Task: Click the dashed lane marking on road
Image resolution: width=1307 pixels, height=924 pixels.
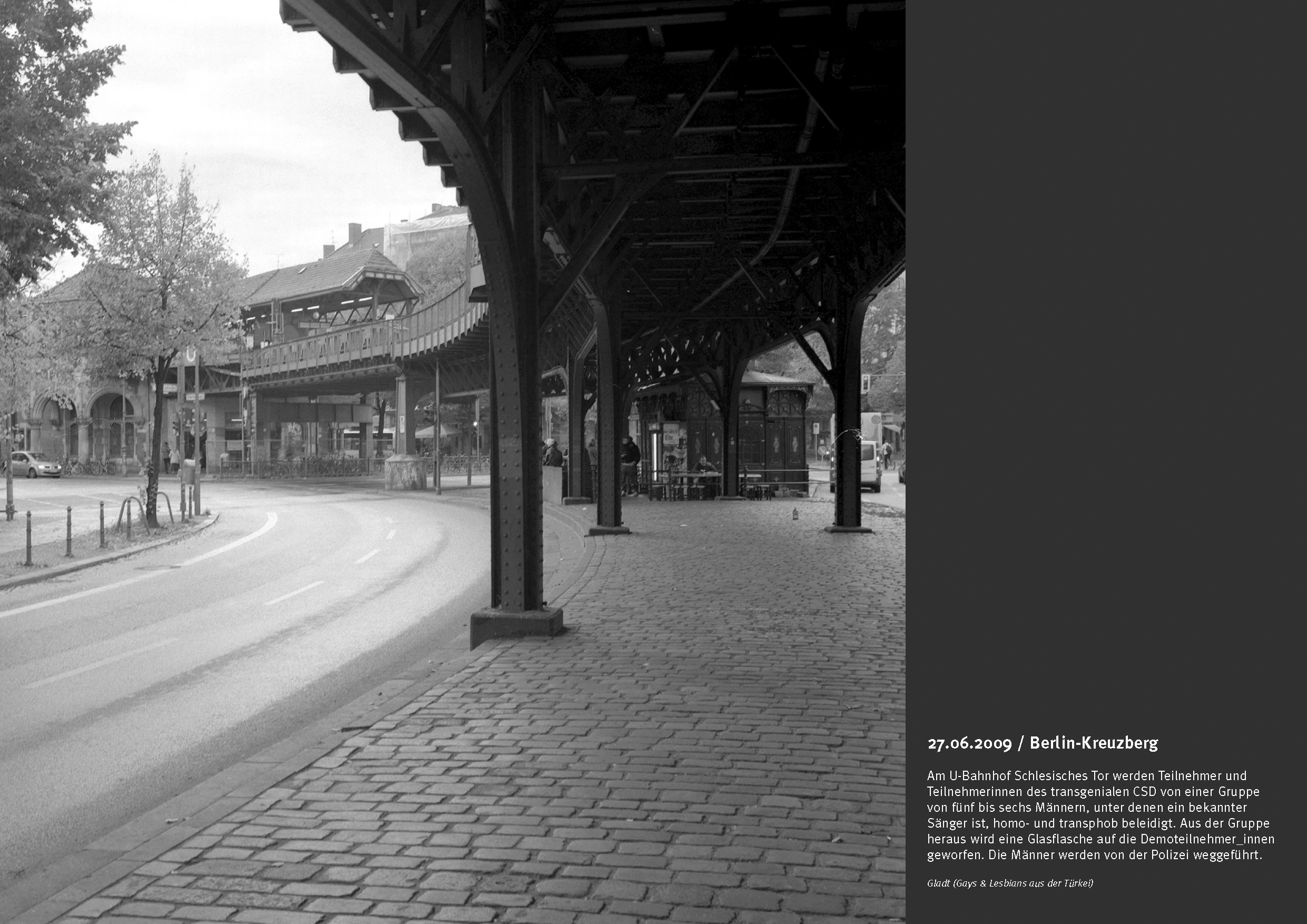Action: pos(294,593)
